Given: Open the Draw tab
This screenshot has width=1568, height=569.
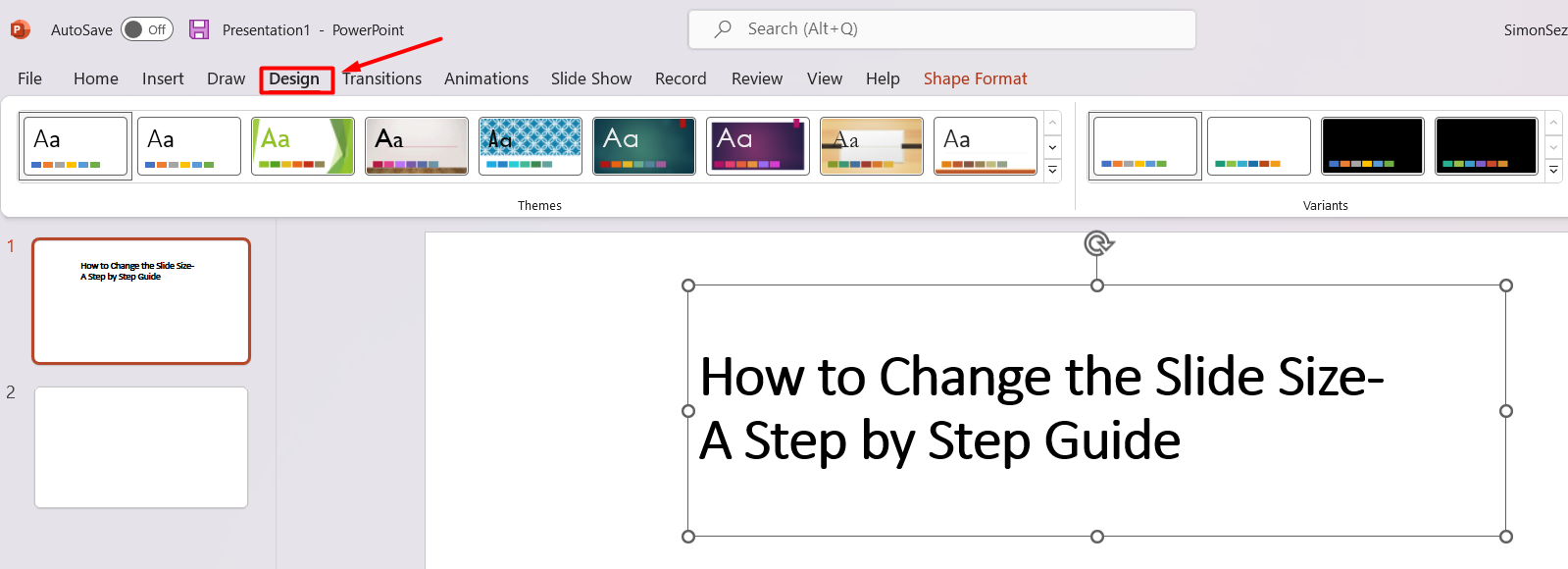Looking at the screenshot, I should [226, 78].
